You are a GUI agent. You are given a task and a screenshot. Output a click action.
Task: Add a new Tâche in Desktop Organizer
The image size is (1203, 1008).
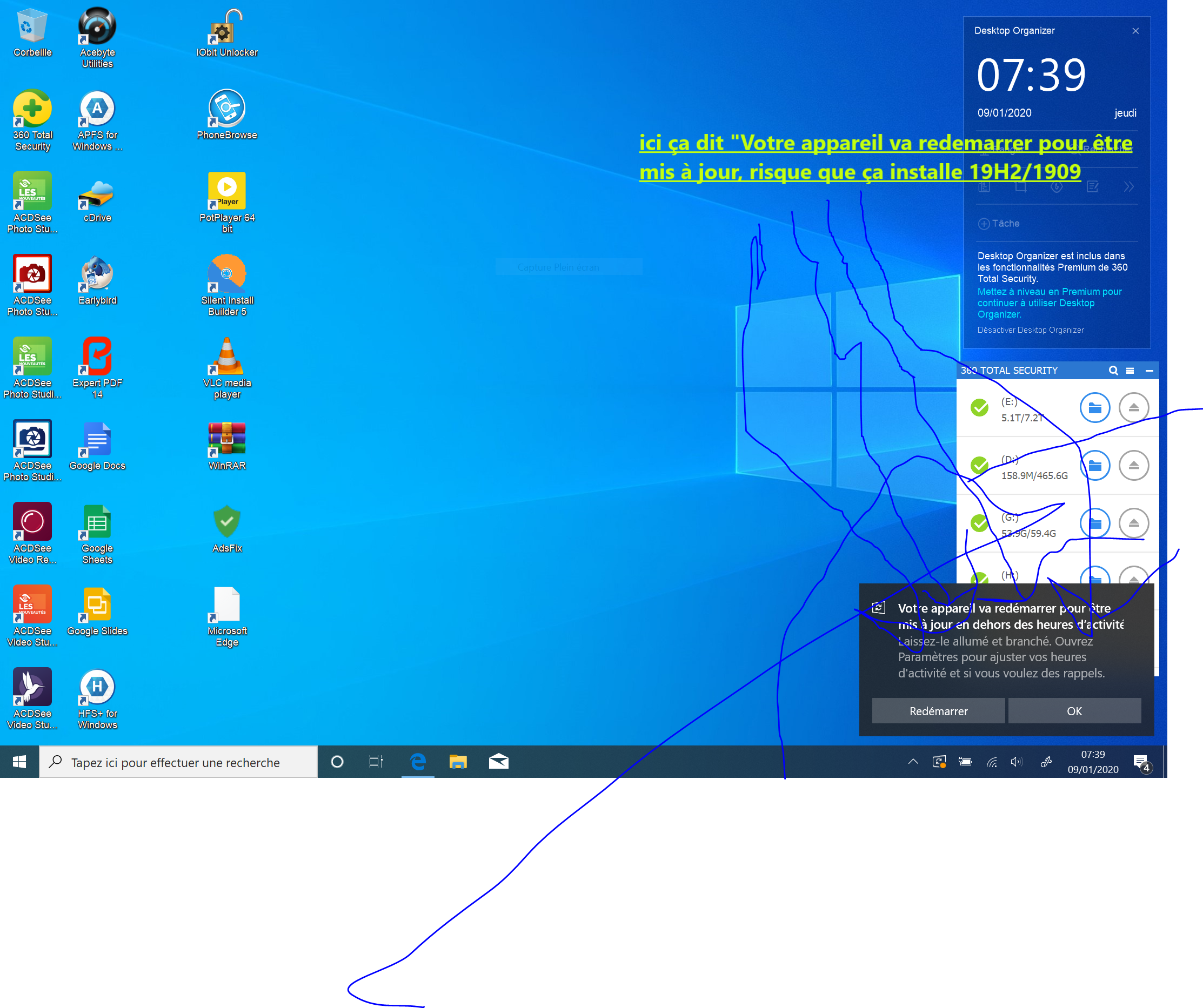coord(999,223)
